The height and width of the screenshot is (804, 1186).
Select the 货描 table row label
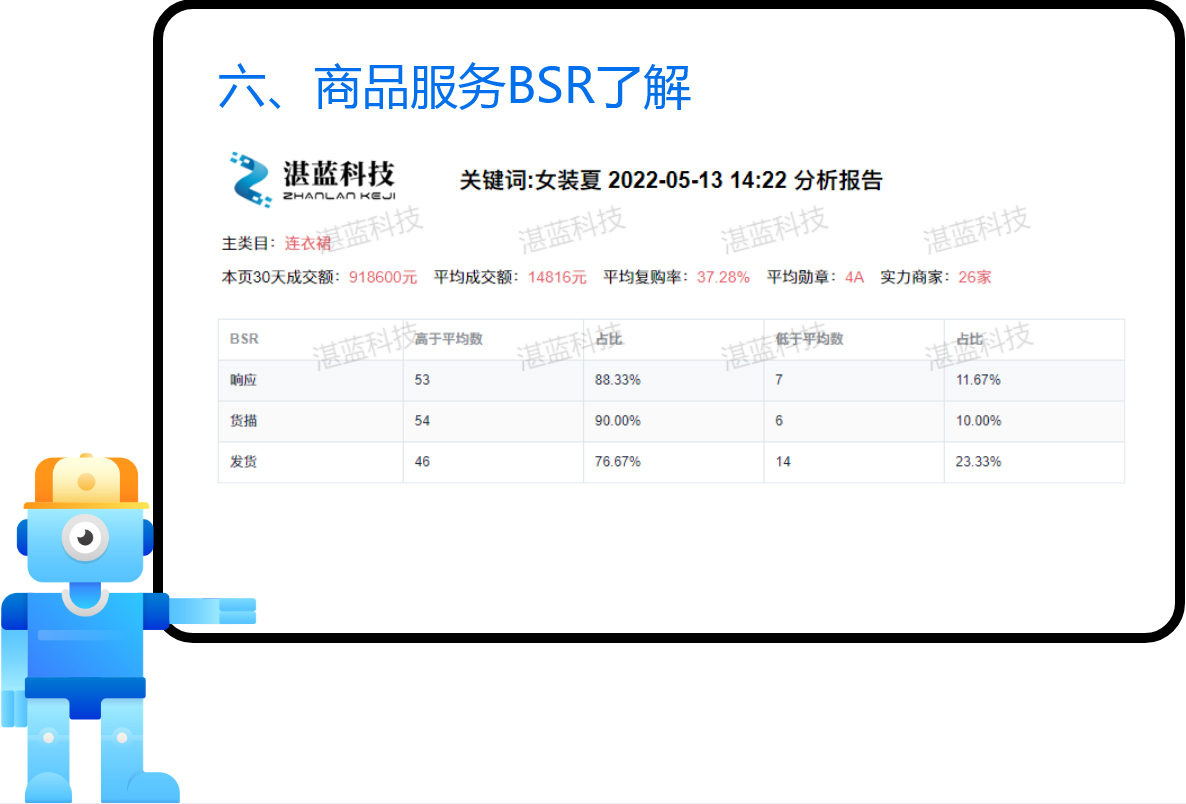(244, 421)
